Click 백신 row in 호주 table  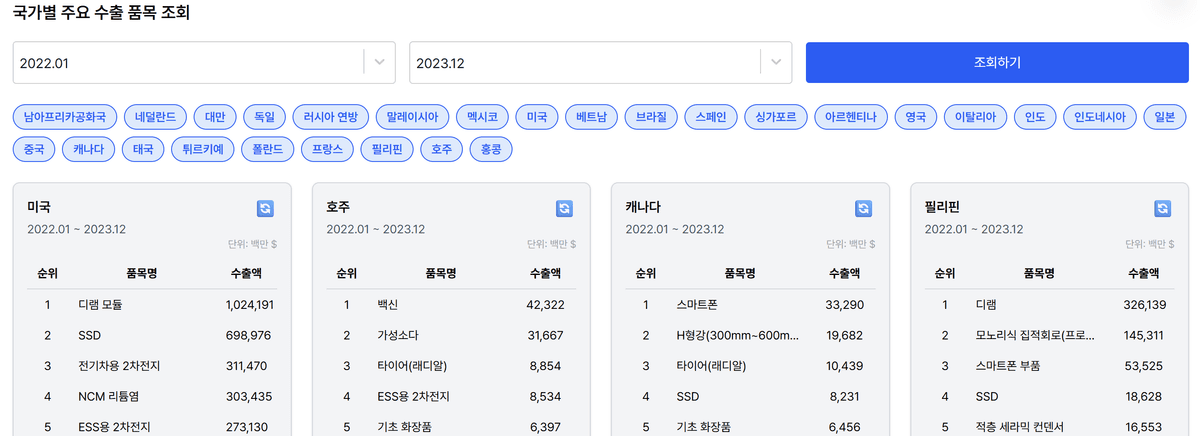(x=451, y=304)
